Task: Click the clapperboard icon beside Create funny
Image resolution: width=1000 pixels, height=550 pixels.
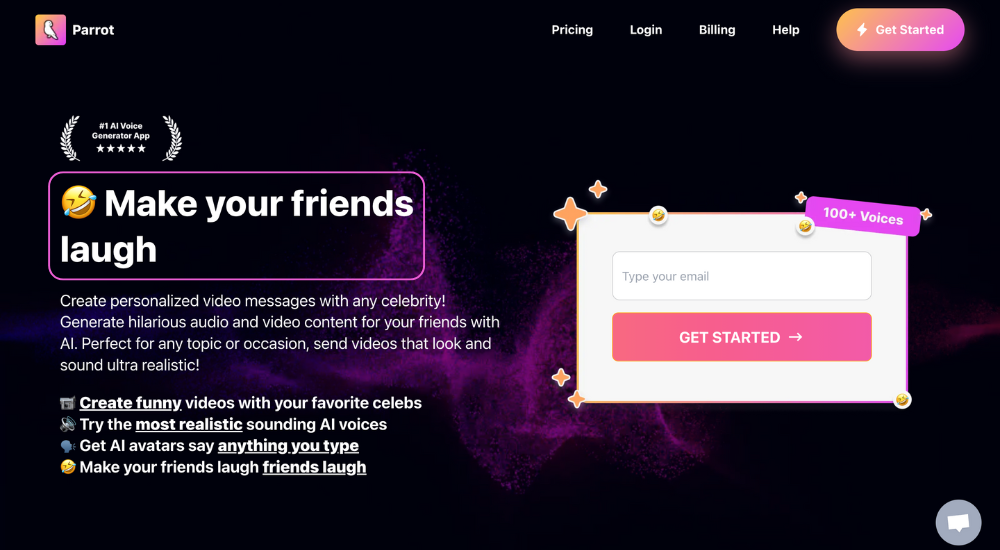Action: pos(68,403)
